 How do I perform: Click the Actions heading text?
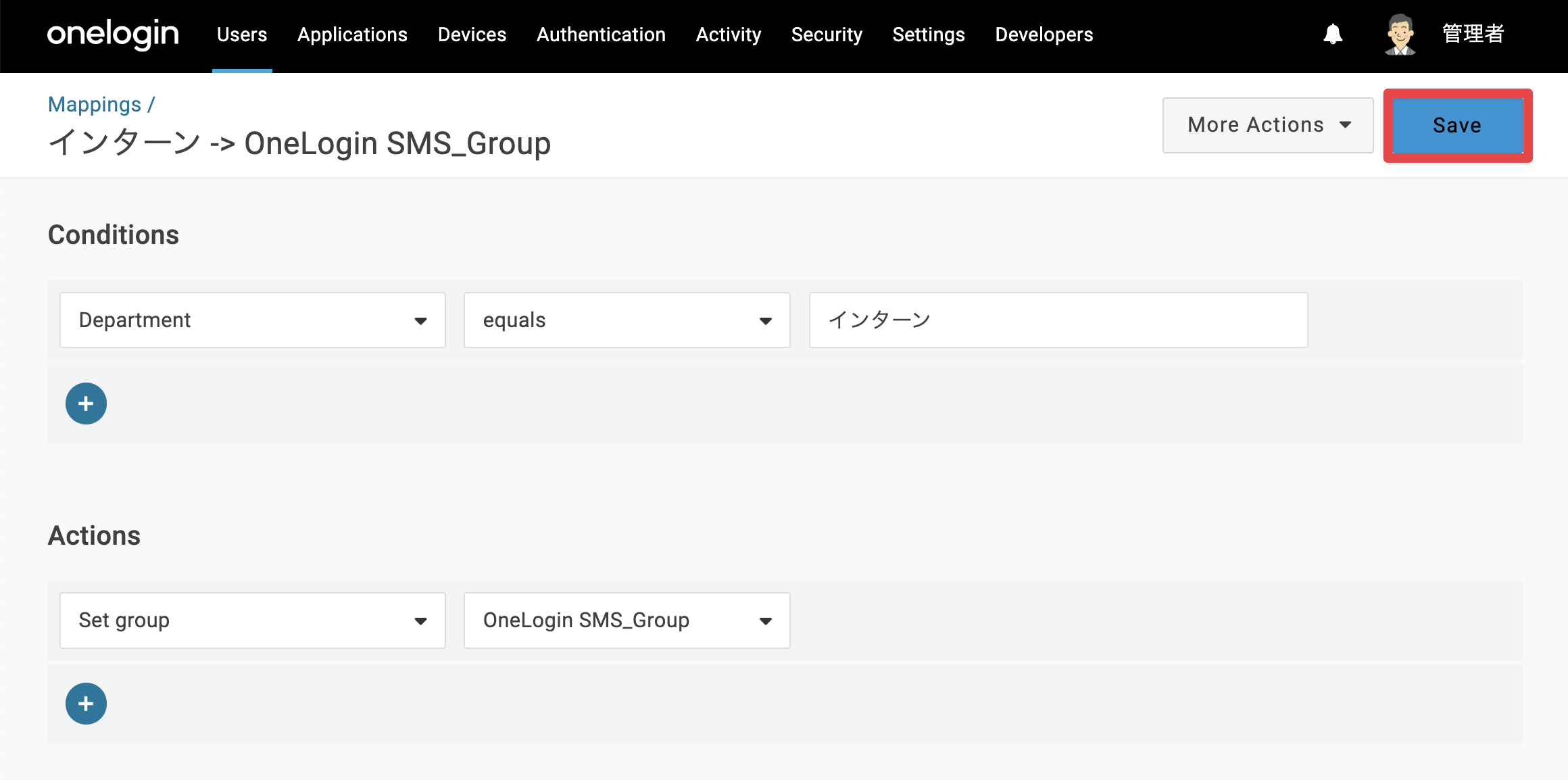point(94,535)
